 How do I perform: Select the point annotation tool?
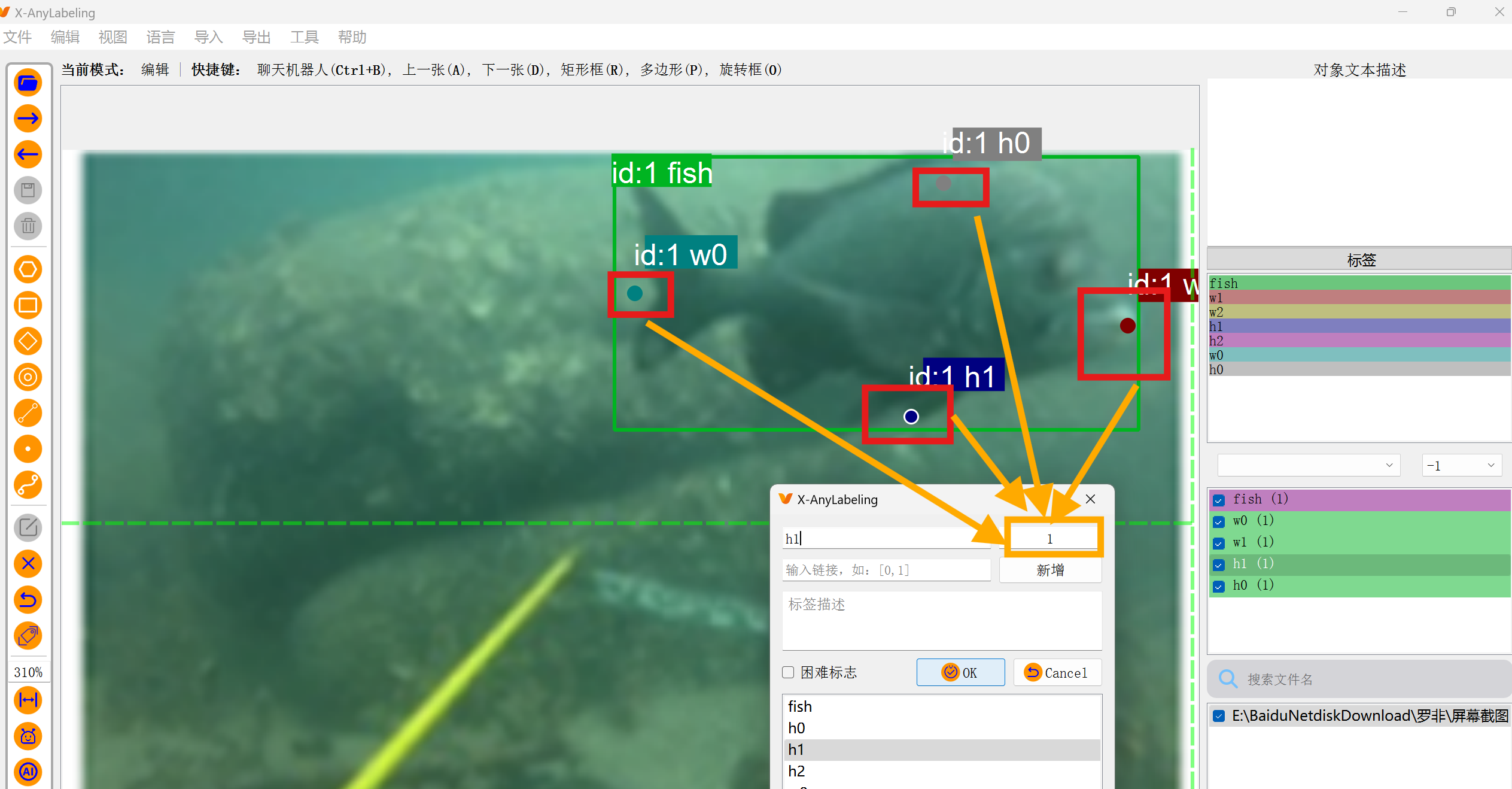[x=28, y=449]
